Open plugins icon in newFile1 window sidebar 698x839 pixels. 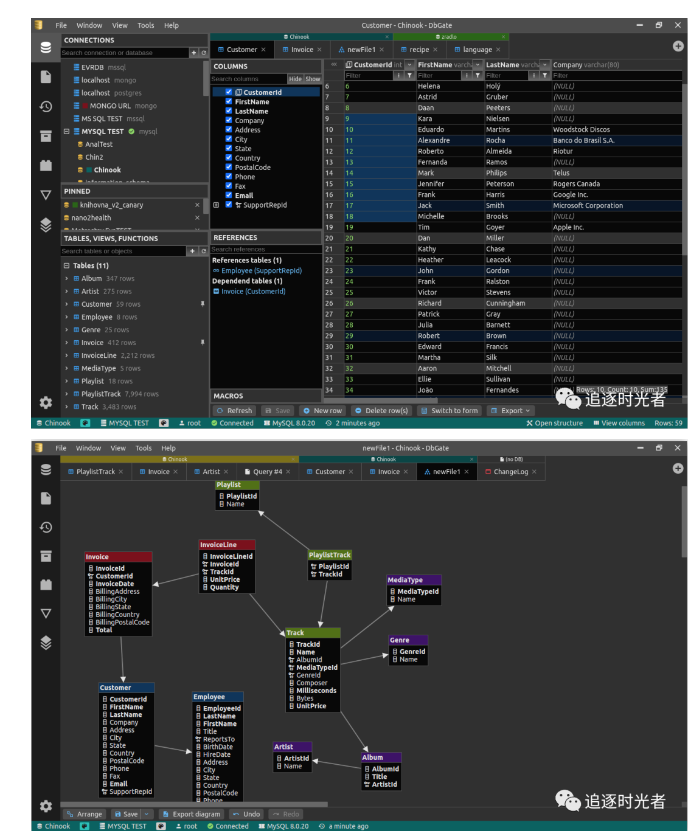pyautogui.click(x=46, y=585)
